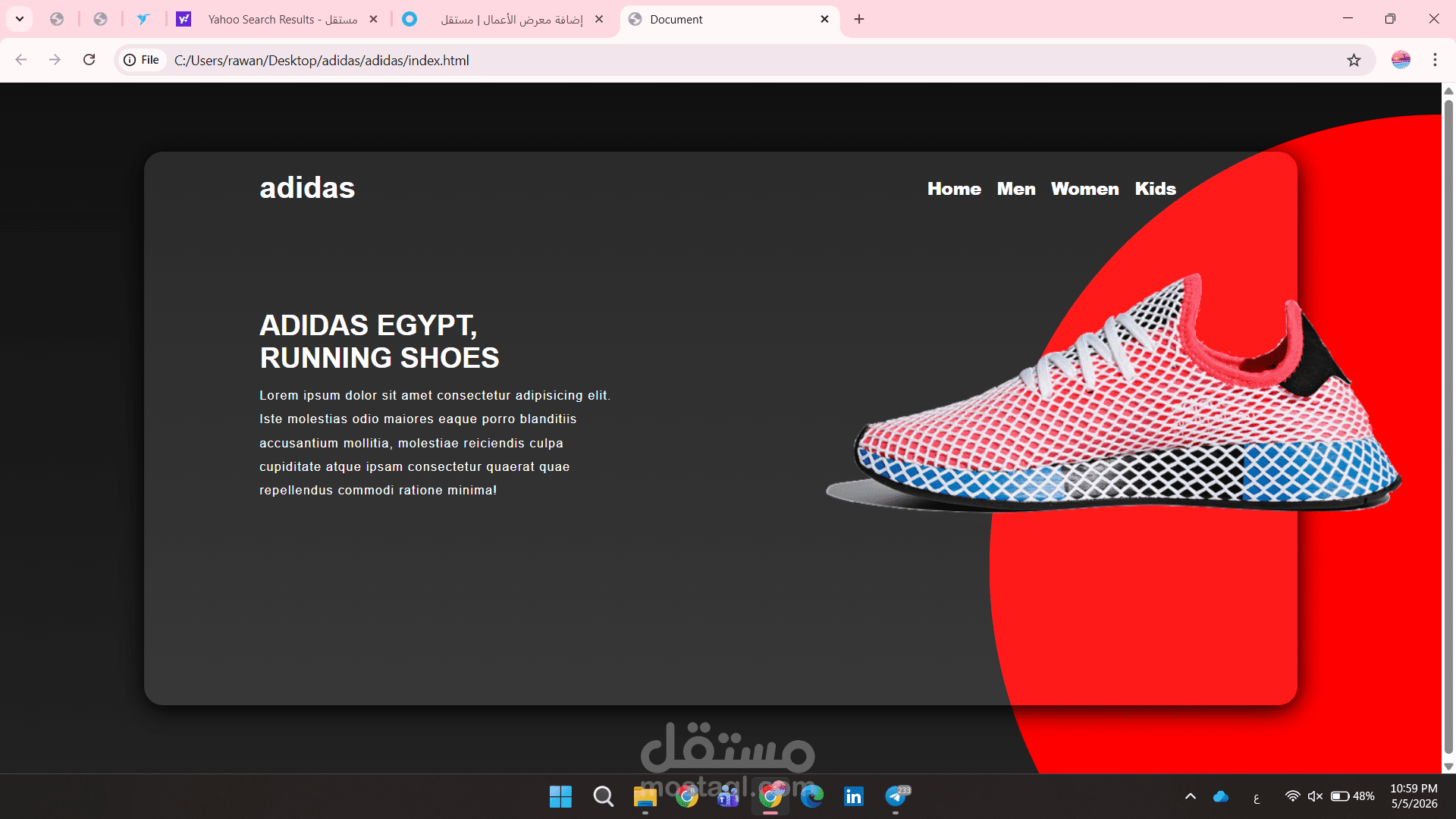Minimize the Chrome window
This screenshot has height=819, width=1456.
tap(1348, 19)
